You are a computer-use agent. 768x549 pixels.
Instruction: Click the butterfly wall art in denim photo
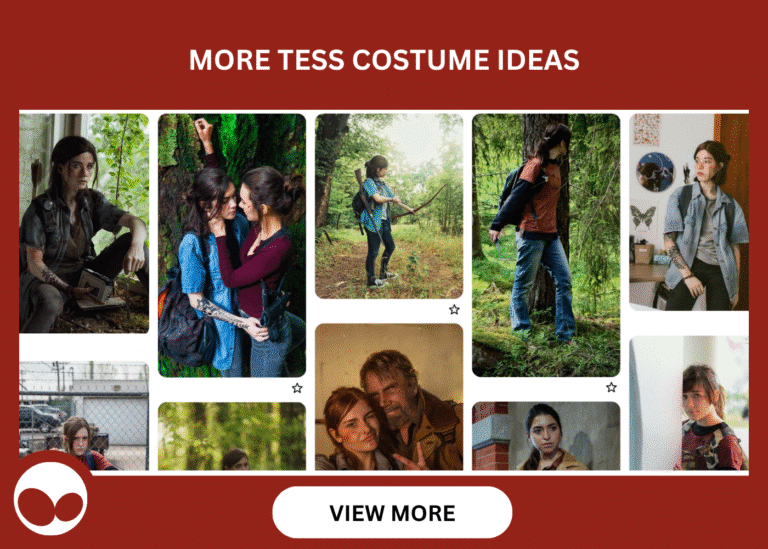point(642,217)
